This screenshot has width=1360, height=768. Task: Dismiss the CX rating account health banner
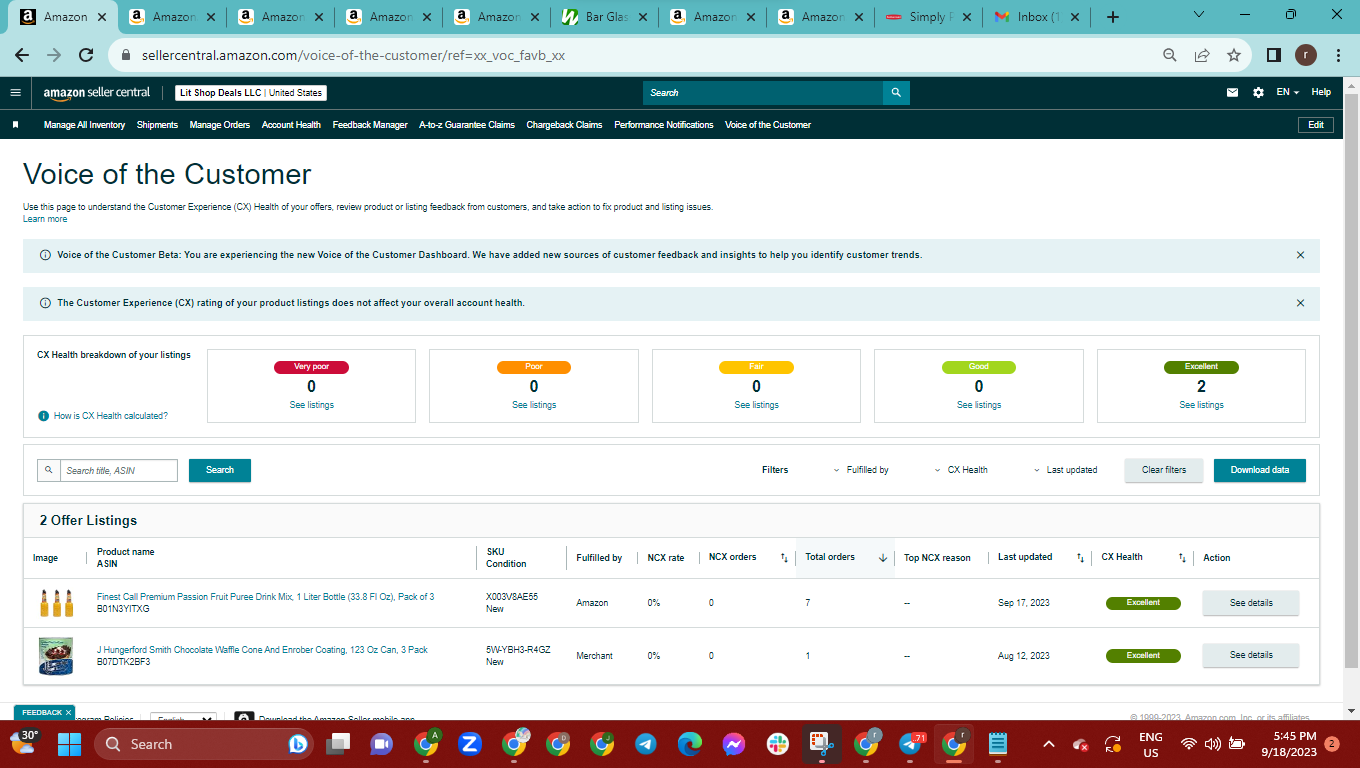1300,303
